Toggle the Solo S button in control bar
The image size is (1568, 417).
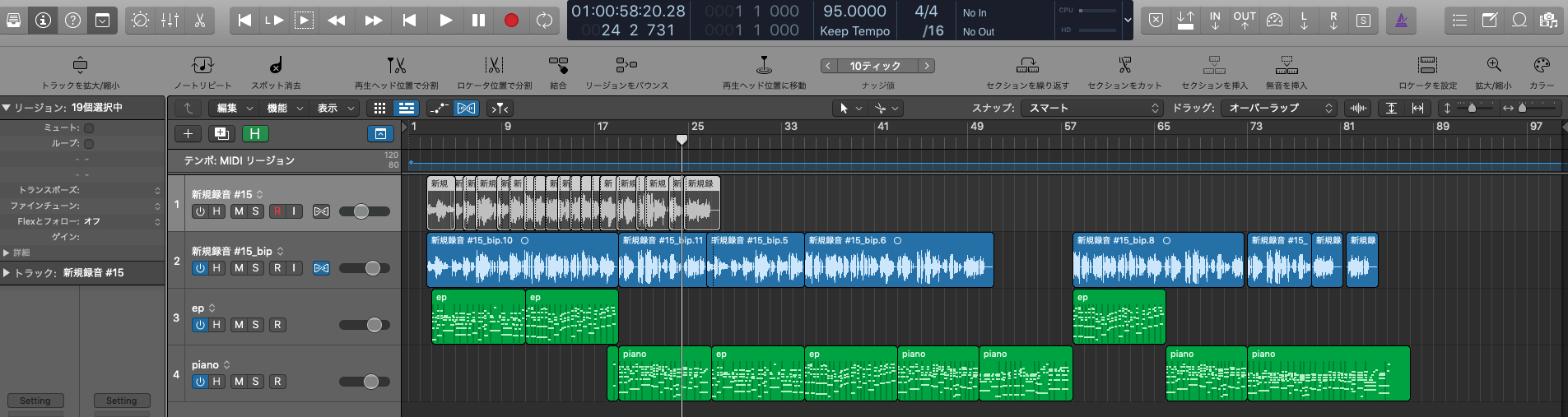(x=1363, y=21)
